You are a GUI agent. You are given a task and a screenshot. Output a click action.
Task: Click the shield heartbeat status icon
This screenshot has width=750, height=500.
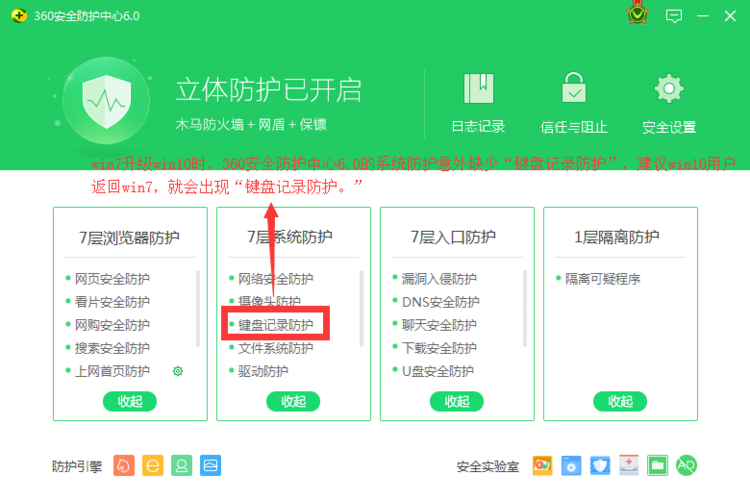coord(107,101)
